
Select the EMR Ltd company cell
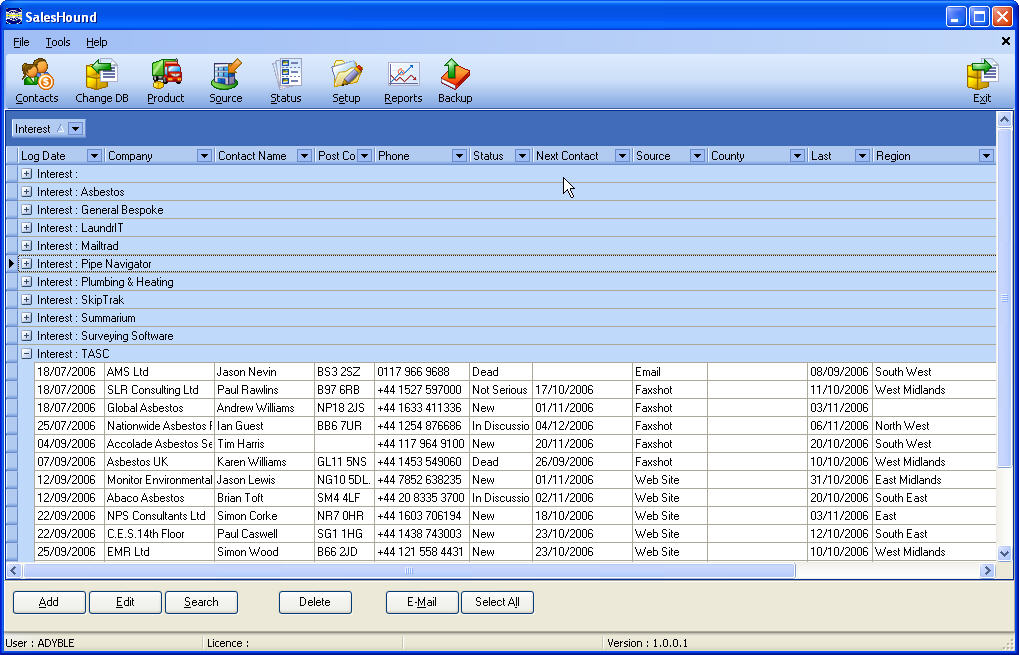click(159, 552)
